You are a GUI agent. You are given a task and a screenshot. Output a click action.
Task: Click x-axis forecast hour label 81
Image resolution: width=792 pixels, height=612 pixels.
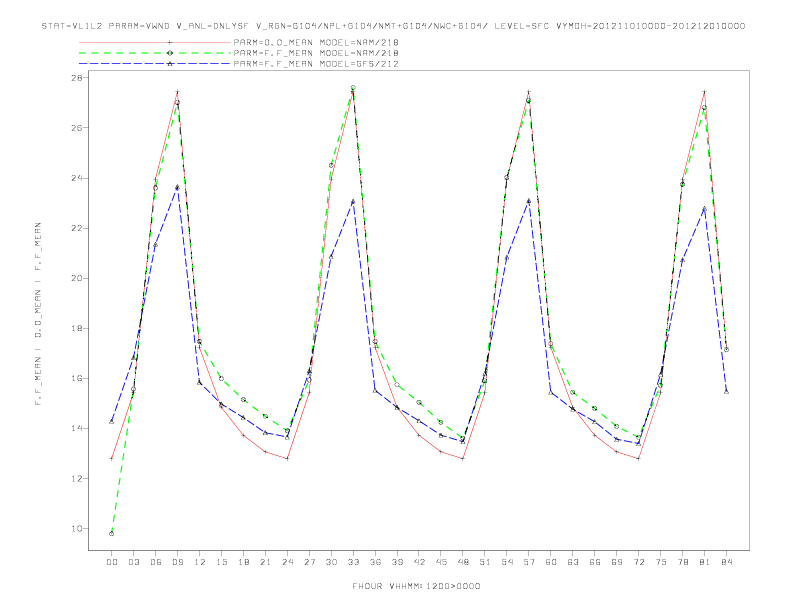[705, 562]
